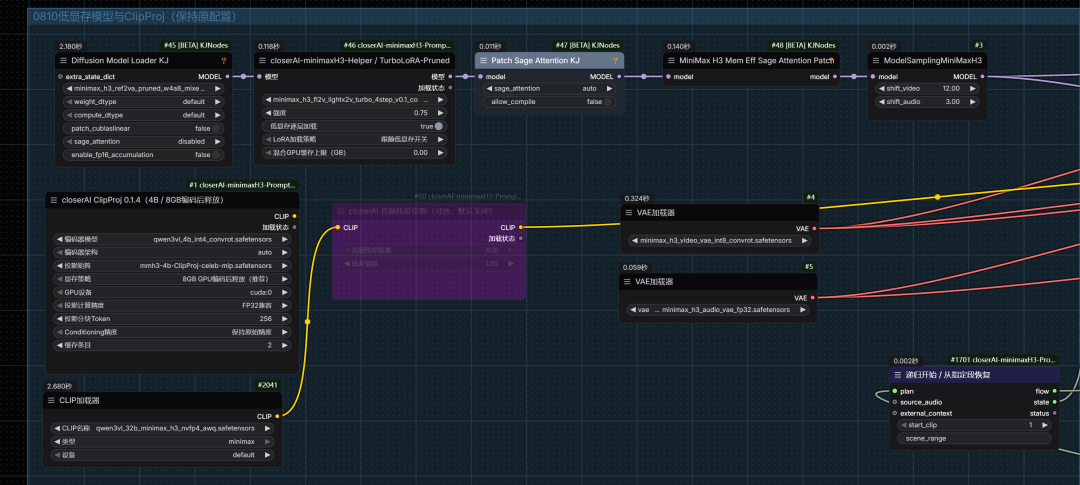Open the minimax_h3_audio_vae_fp32 VAE dropdown
The height and width of the screenshot is (485, 1080).
(x=718, y=310)
